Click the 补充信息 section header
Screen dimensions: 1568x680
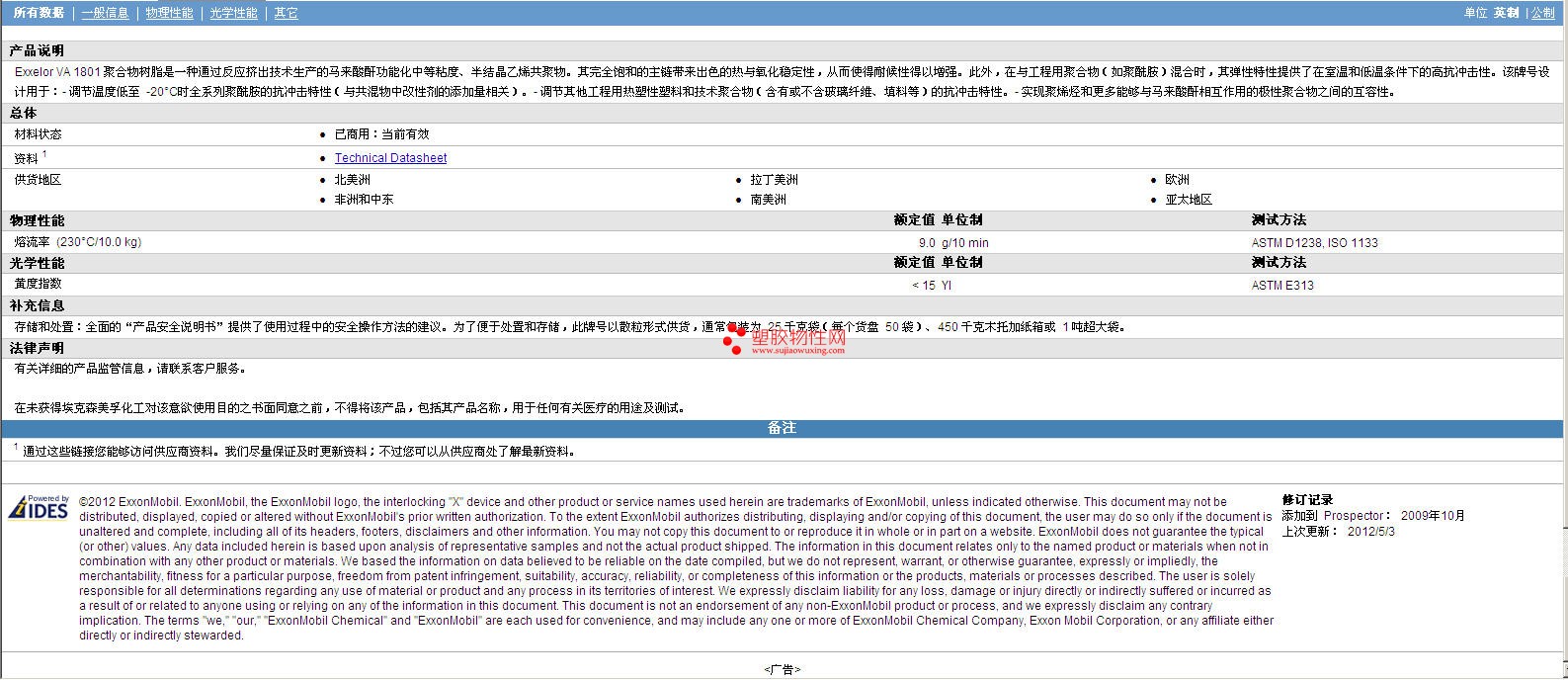click(x=37, y=305)
